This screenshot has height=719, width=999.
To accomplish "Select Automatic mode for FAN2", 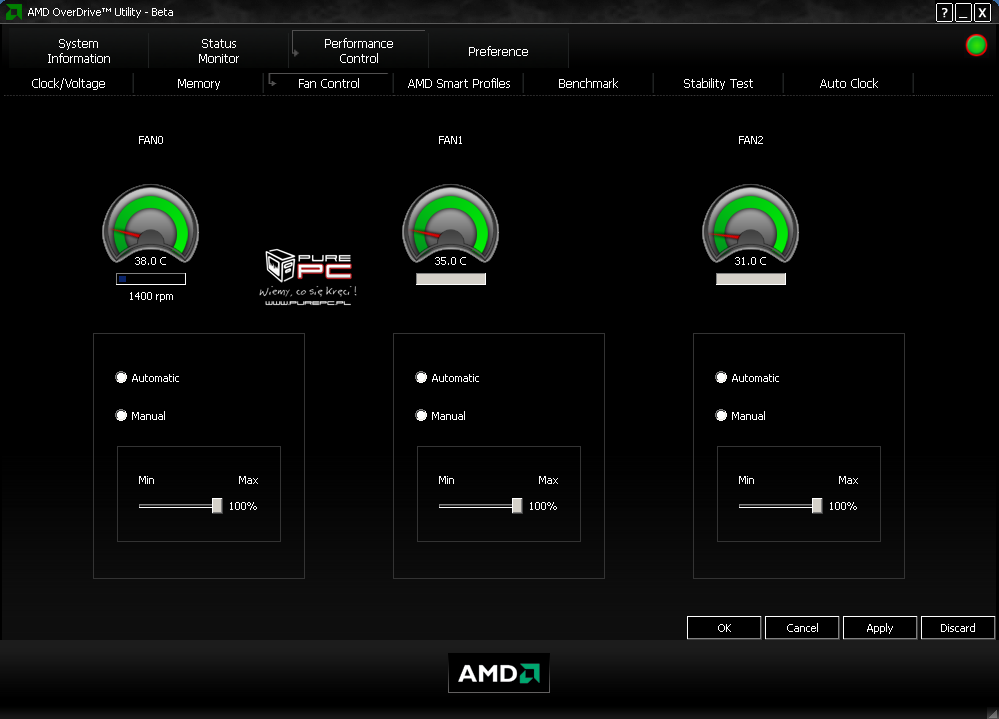I will pyautogui.click(x=721, y=378).
